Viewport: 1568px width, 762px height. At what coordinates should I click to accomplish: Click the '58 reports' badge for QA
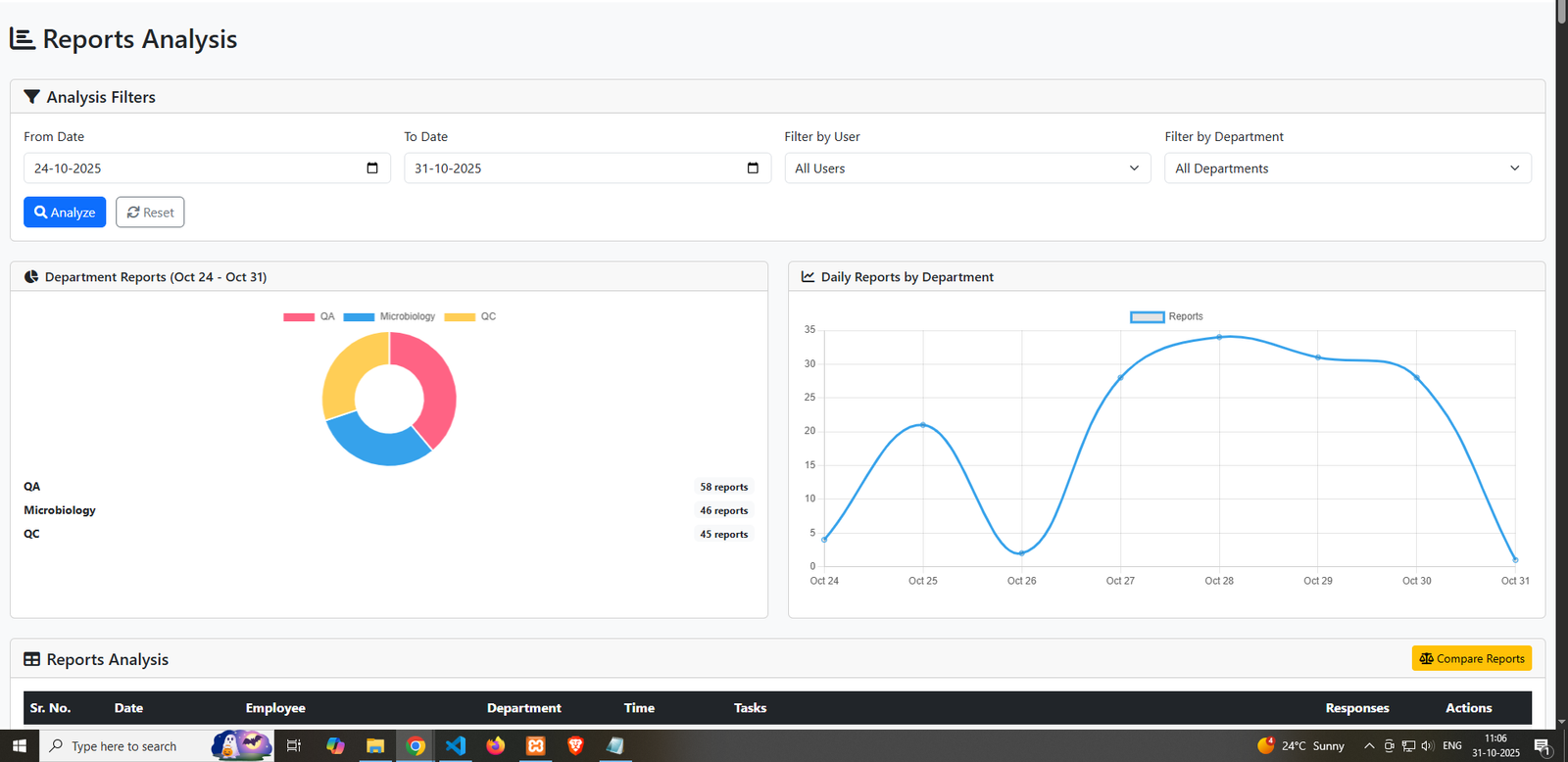[724, 487]
